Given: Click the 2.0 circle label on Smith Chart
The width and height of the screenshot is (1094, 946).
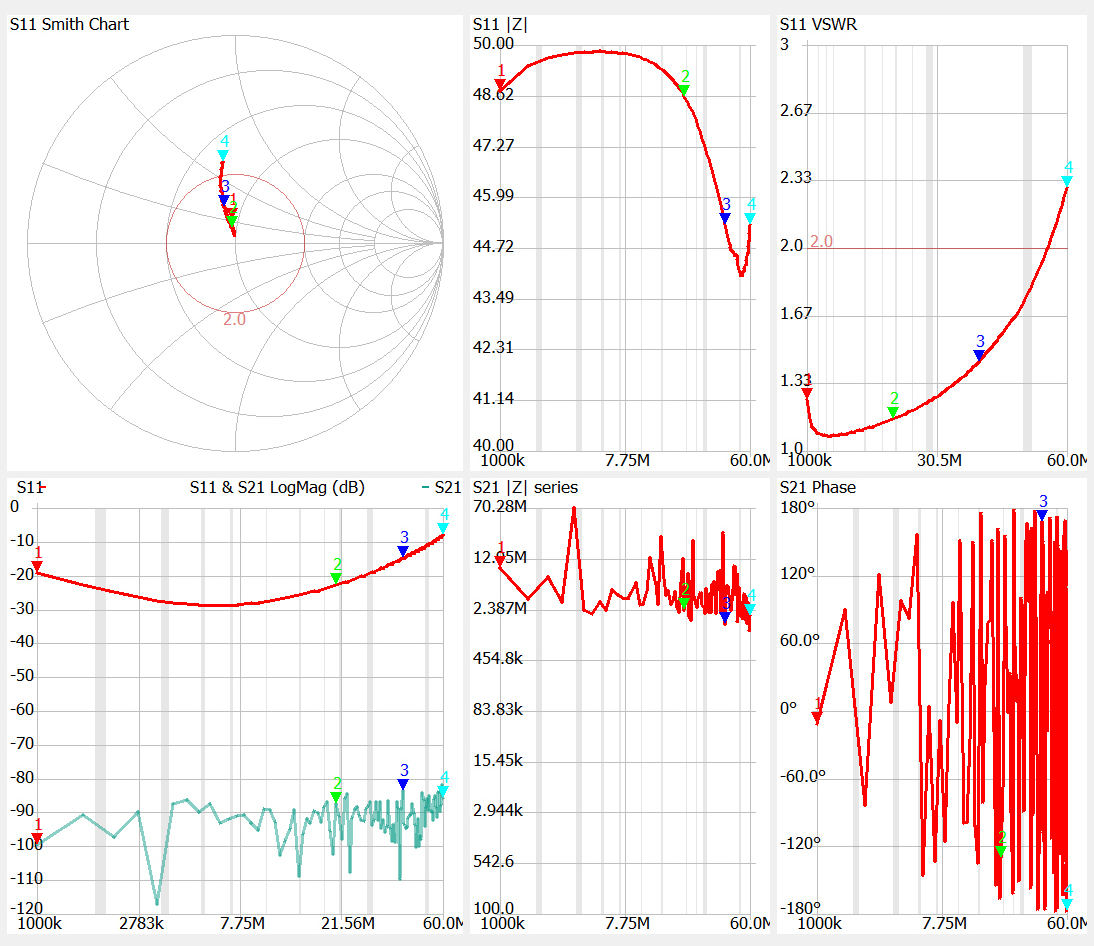Looking at the screenshot, I should click(234, 319).
